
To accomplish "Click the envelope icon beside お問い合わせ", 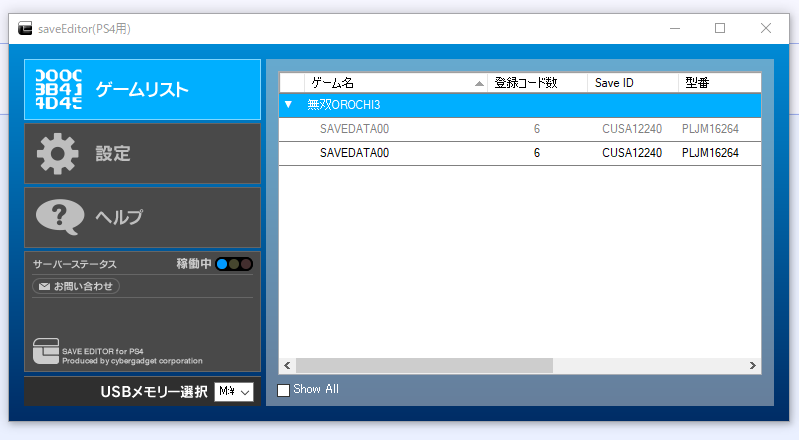I will [43, 287].
